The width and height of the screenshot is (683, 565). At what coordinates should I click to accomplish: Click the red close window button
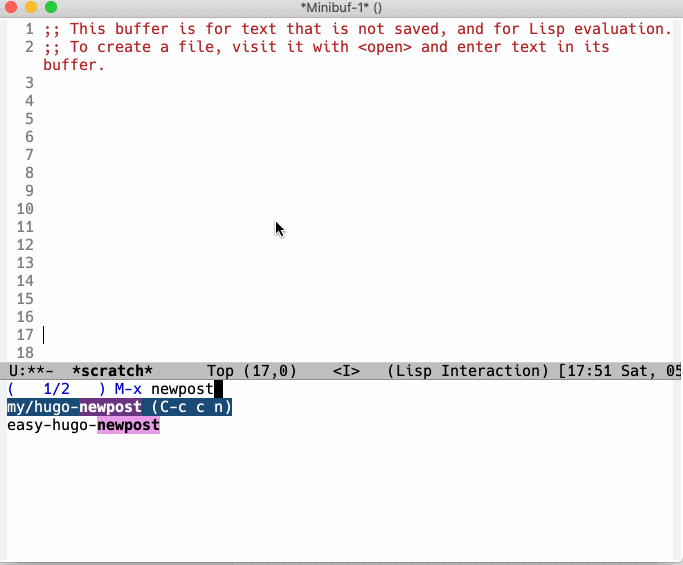pos(11,7)
